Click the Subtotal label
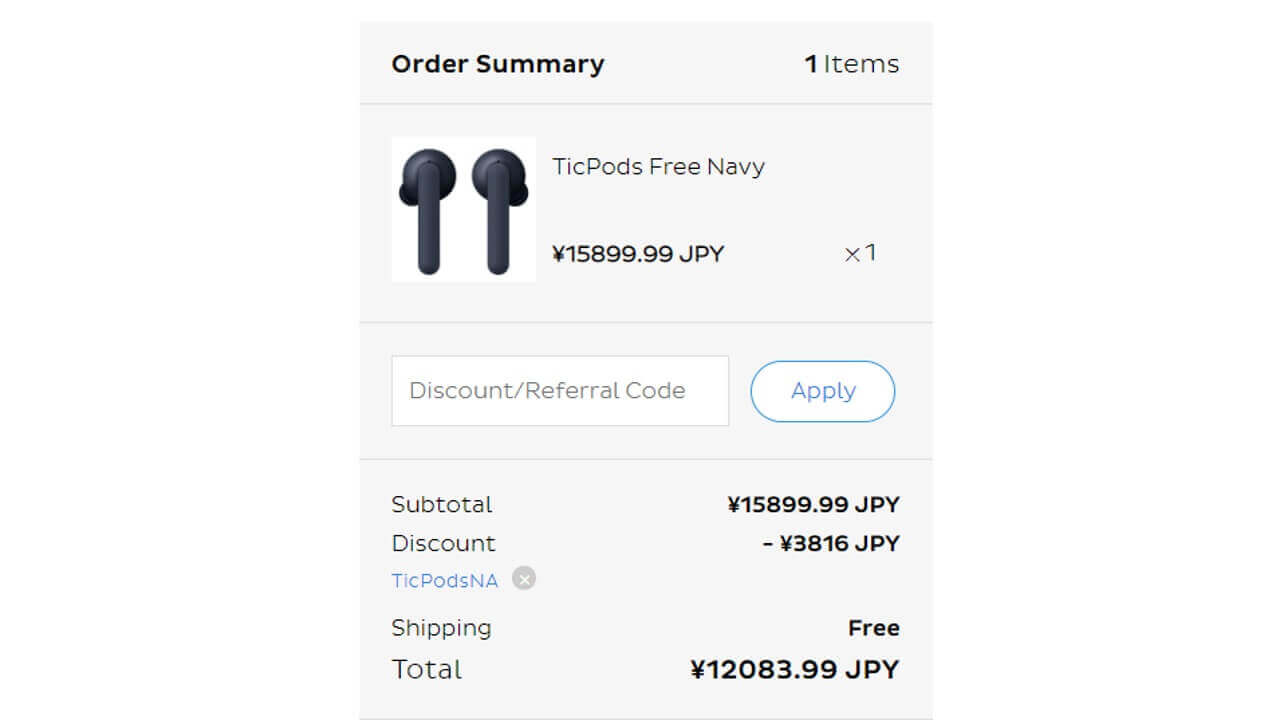 pyautogui.click(x=442, y=505)
